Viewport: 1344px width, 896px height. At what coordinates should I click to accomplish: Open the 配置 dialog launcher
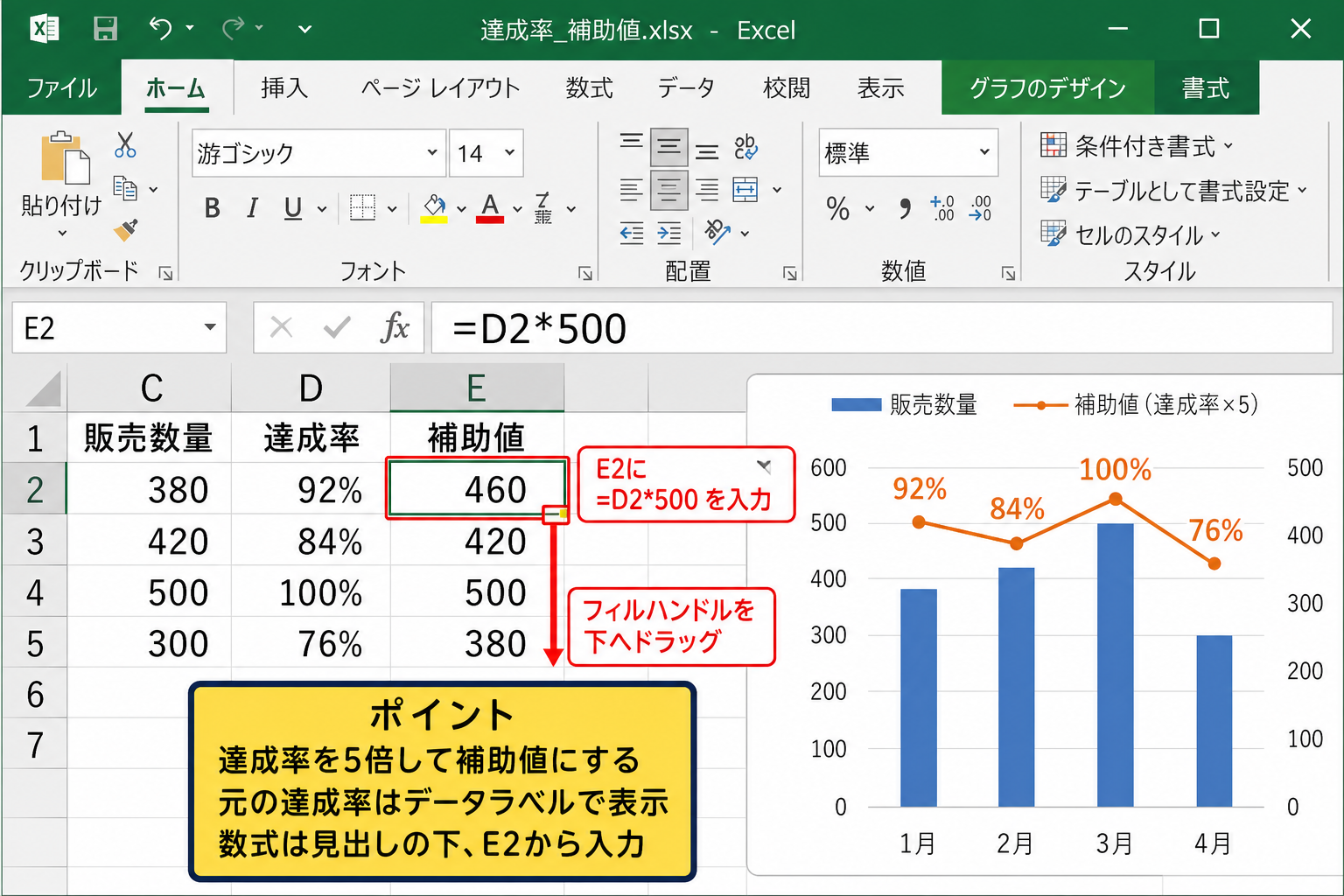pos(790,274)
